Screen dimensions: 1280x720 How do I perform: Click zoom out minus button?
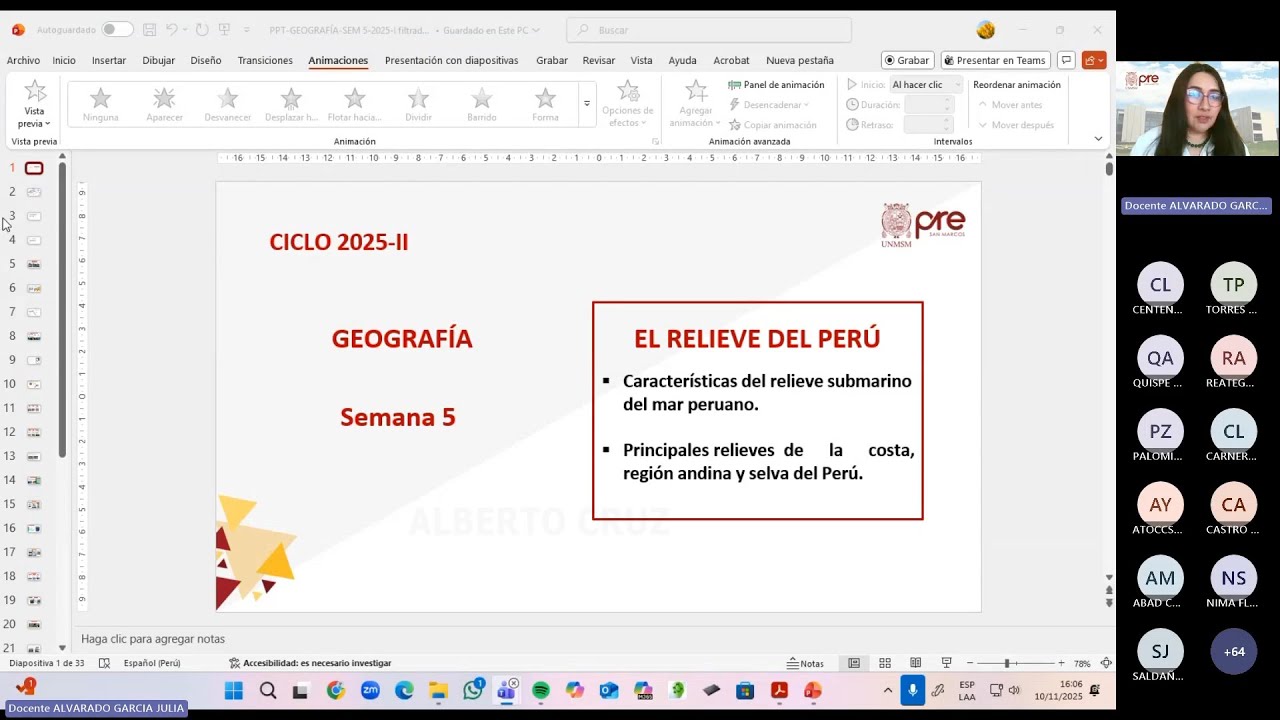970,663
